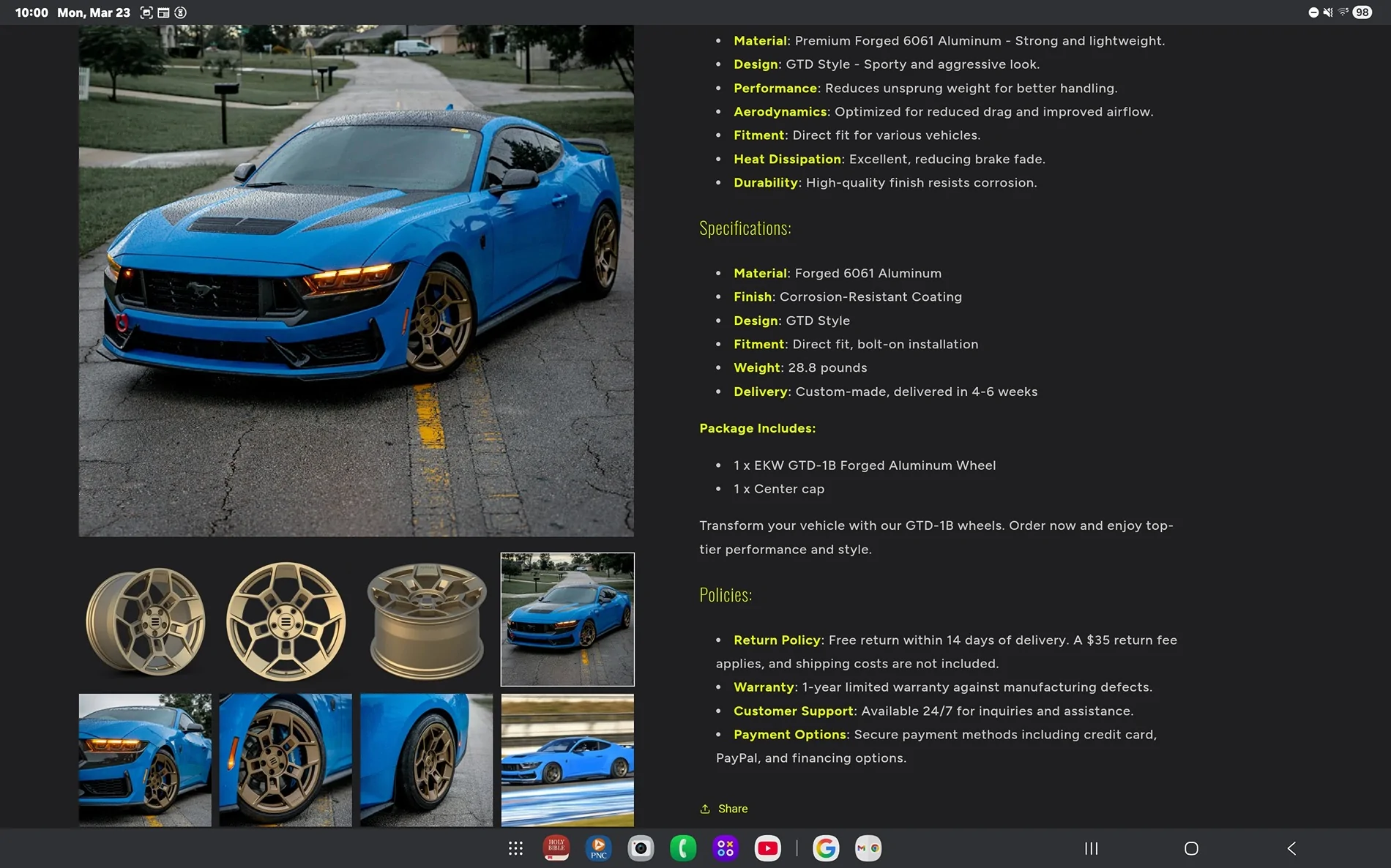This screenshot has height=868, width=1391.
Task: Select the highlighted blue Mustang street thumbnail
Action: 567,620
